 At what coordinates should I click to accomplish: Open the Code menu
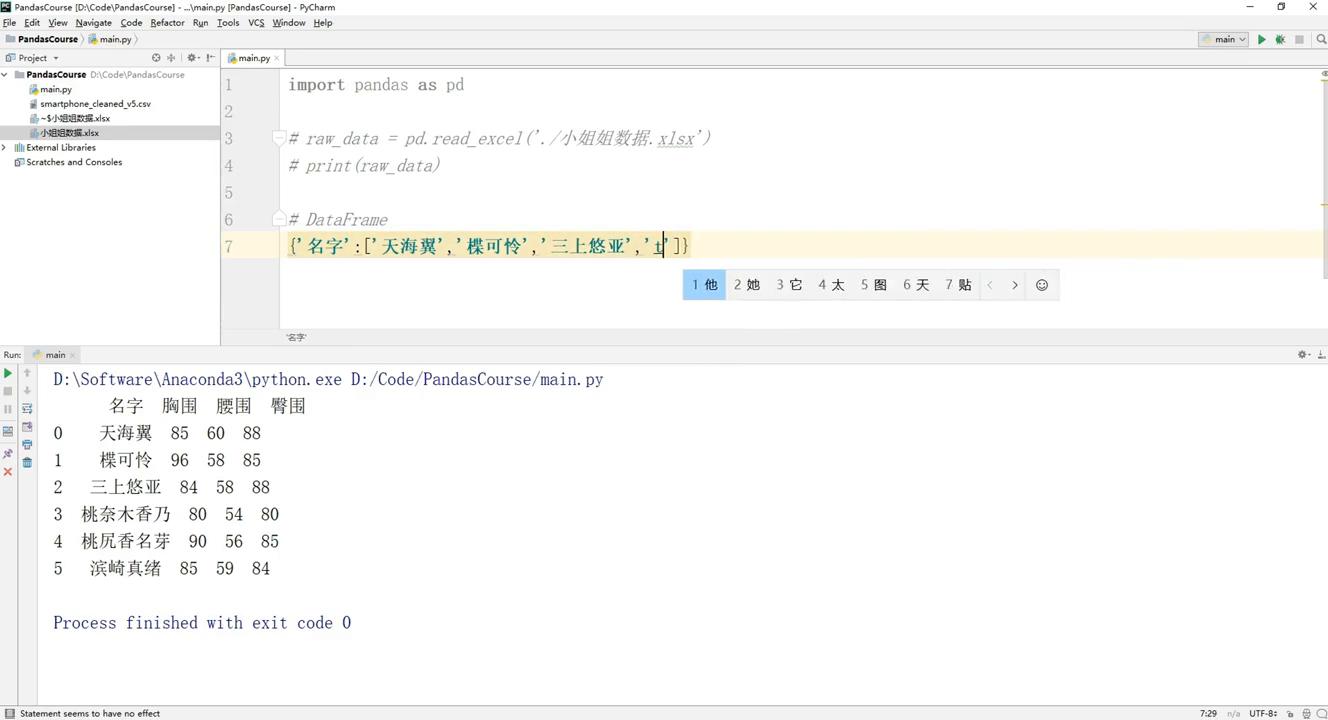coord(131,22)
